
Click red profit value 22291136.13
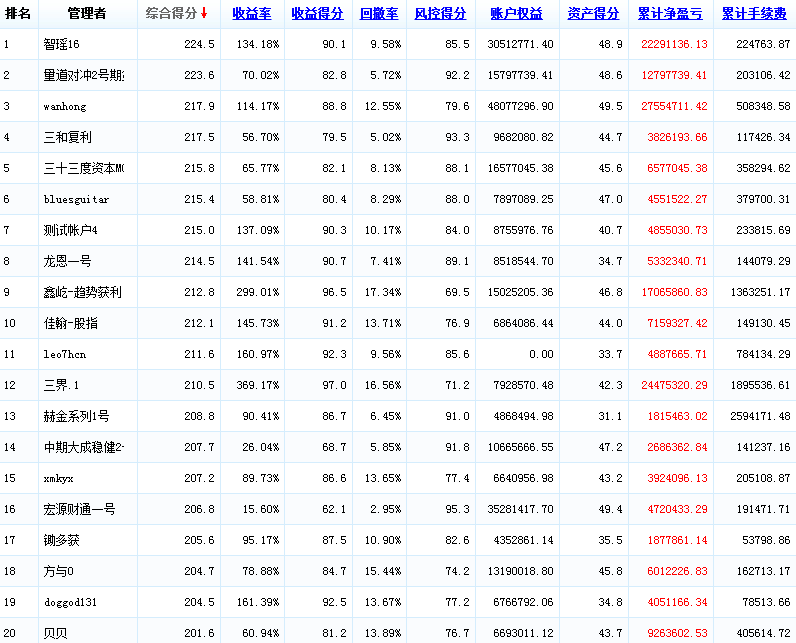pyautogui.click(x=673, y=45)
